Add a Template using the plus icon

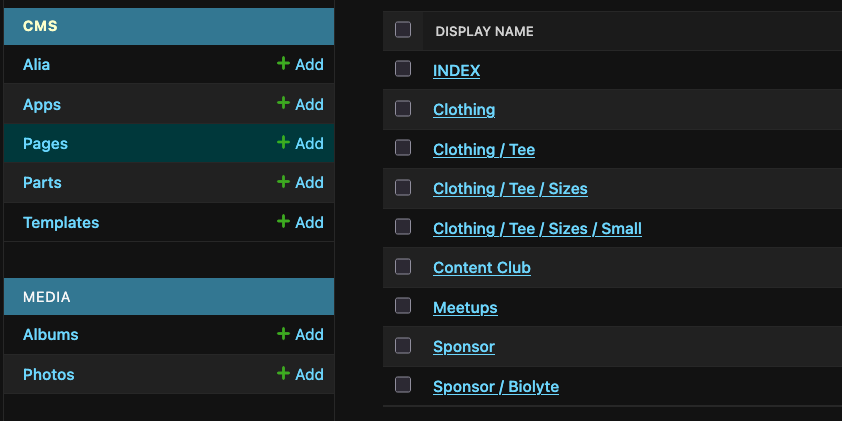[283, 221]
